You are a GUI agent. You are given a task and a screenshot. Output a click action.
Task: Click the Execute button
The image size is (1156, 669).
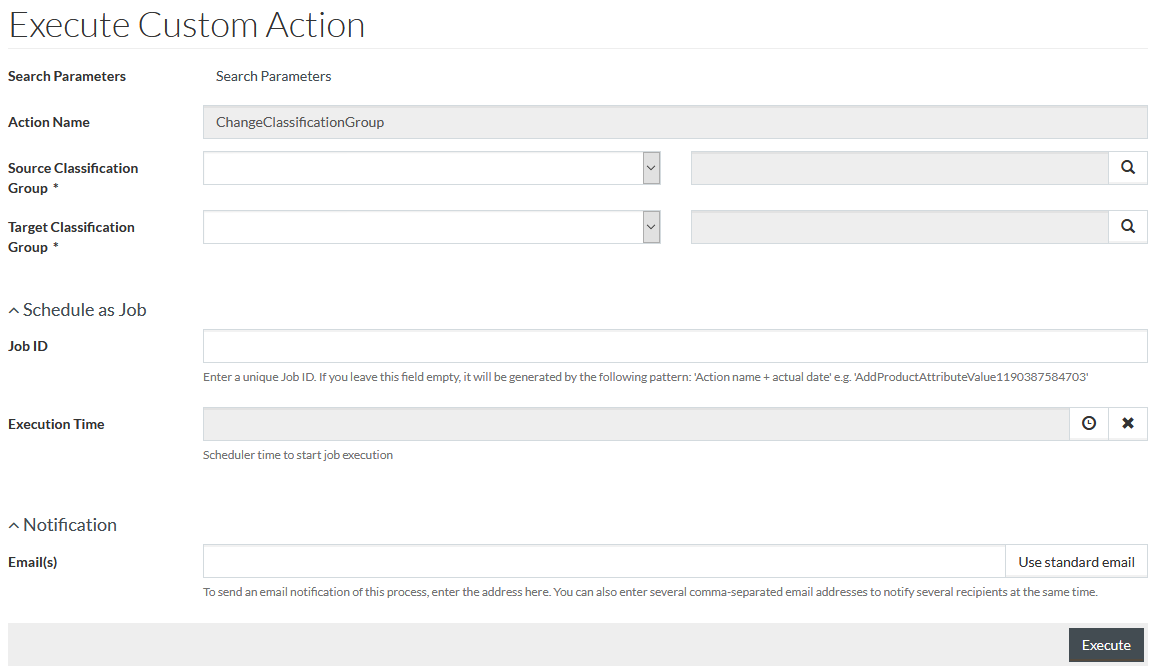coord(1106,645)
